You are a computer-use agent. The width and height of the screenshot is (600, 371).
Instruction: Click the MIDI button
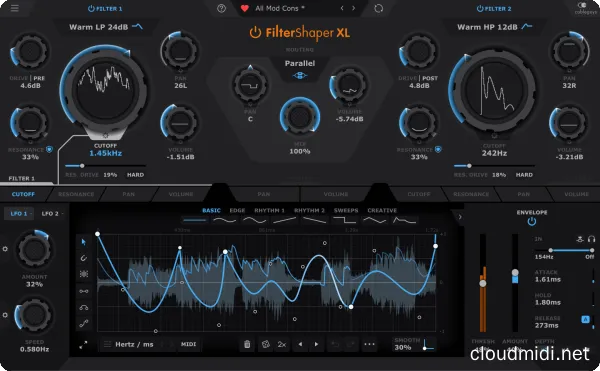point(188,344)
